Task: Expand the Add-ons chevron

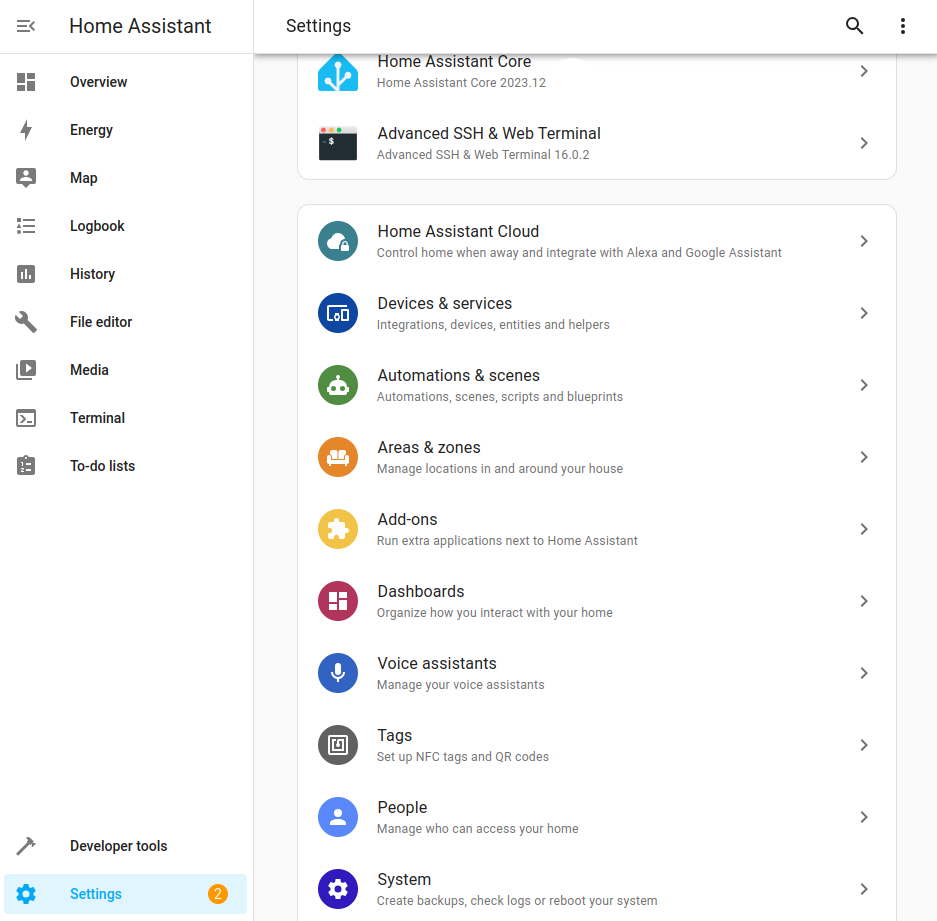Action: coord(864,529)
